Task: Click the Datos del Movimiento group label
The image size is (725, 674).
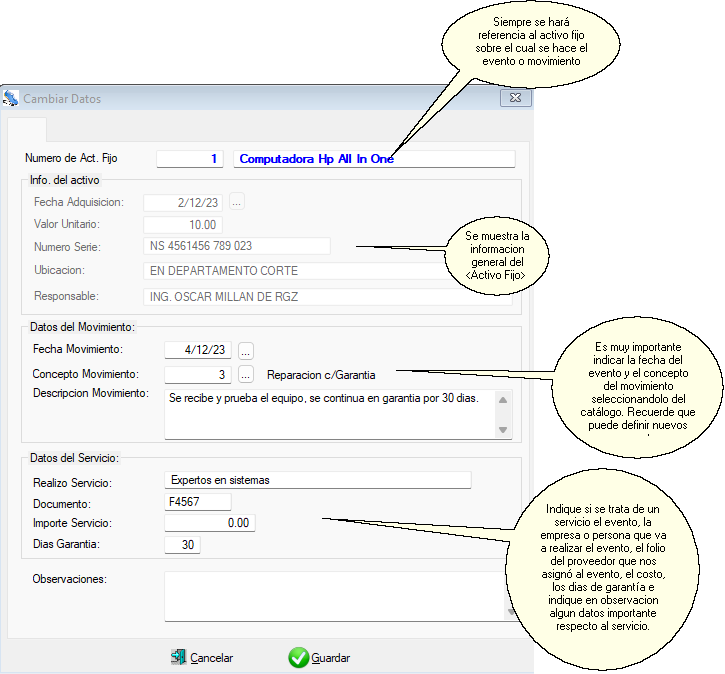Action: (82, 327)
